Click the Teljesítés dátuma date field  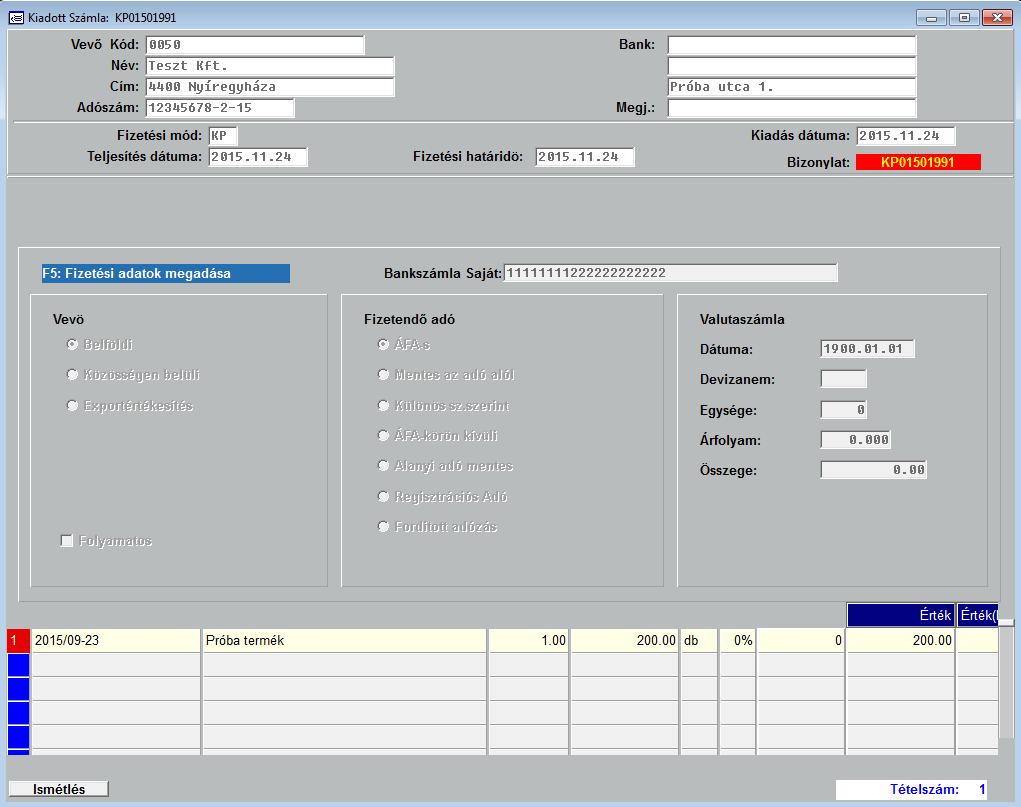[x=258, y=157]
